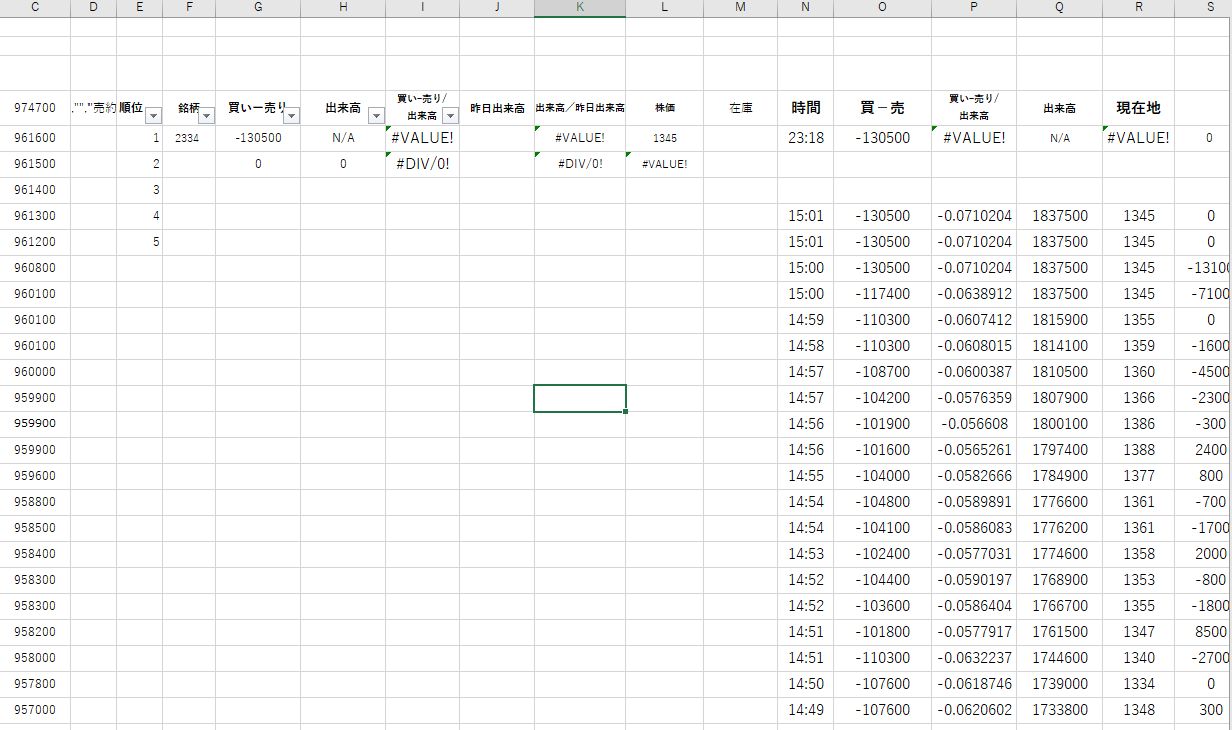Open the 買い−売り/出来高 filter dropdown

[x=450, y=116]
